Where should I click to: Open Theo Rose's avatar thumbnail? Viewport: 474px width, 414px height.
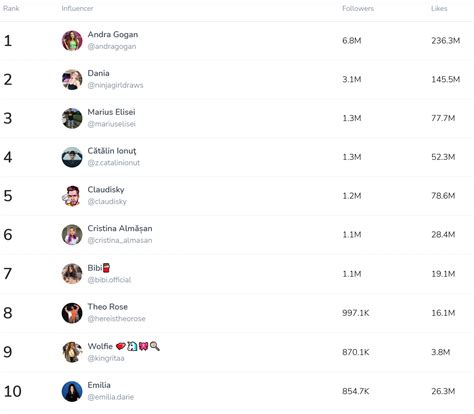pos(72,313)
